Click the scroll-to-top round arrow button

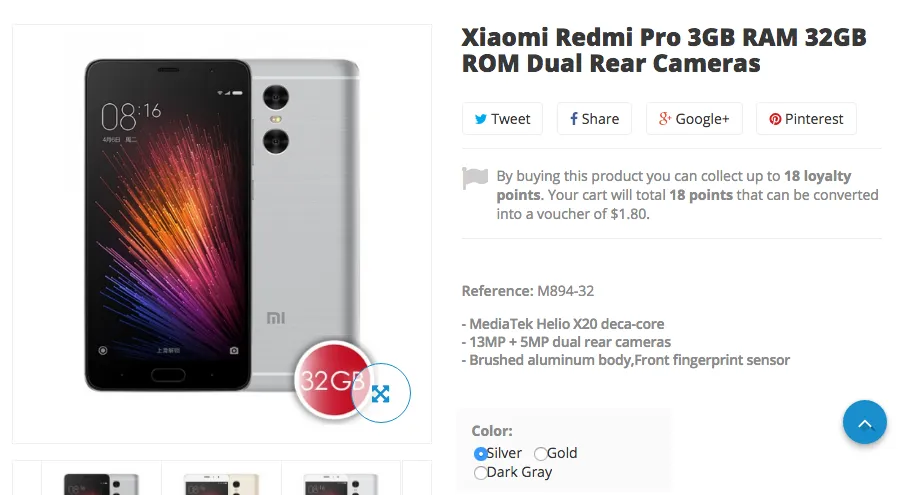[x=865, y=422]
